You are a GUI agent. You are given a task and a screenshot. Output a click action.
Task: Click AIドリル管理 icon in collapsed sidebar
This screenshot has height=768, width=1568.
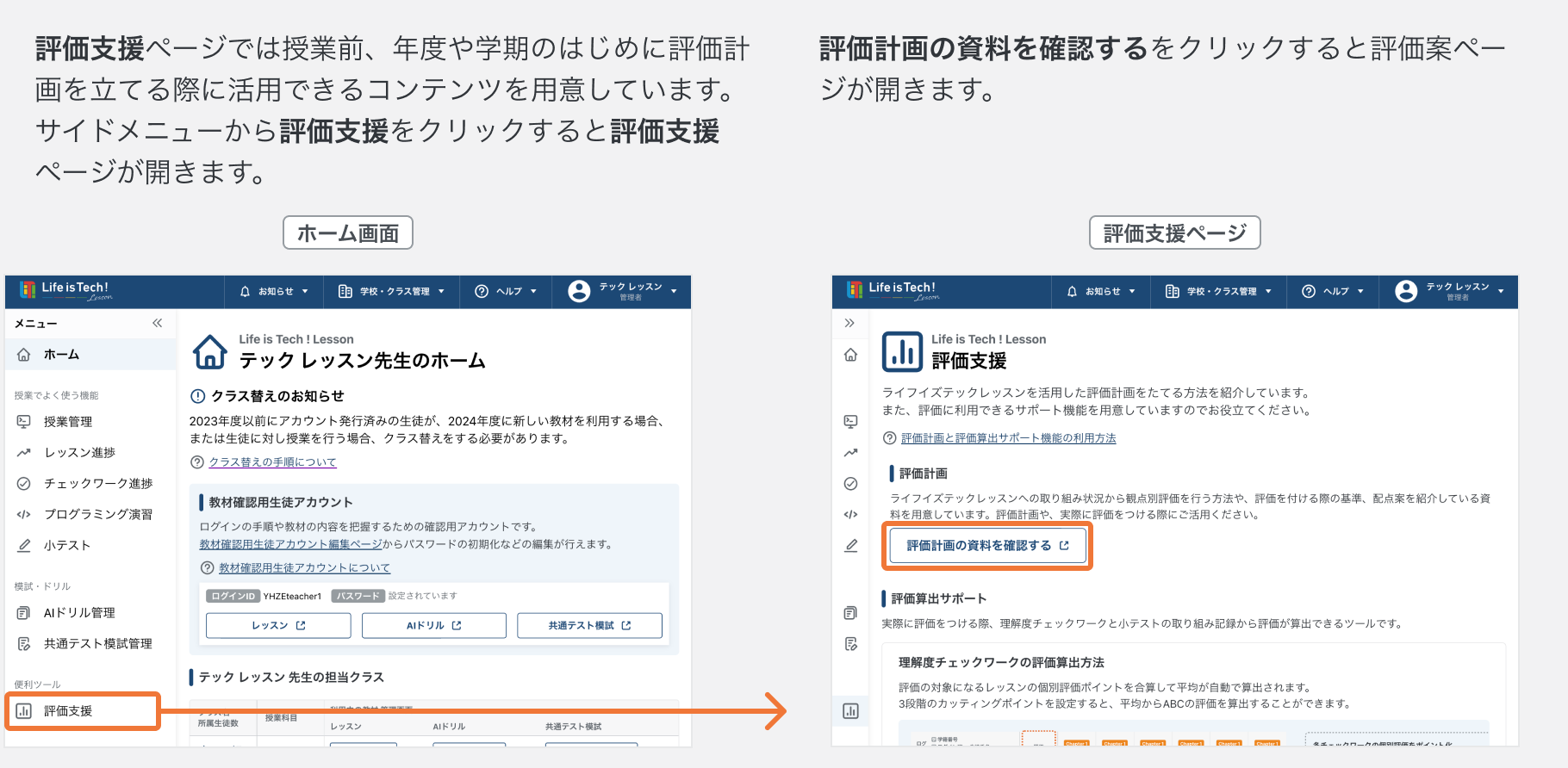[x=850, y=612]
